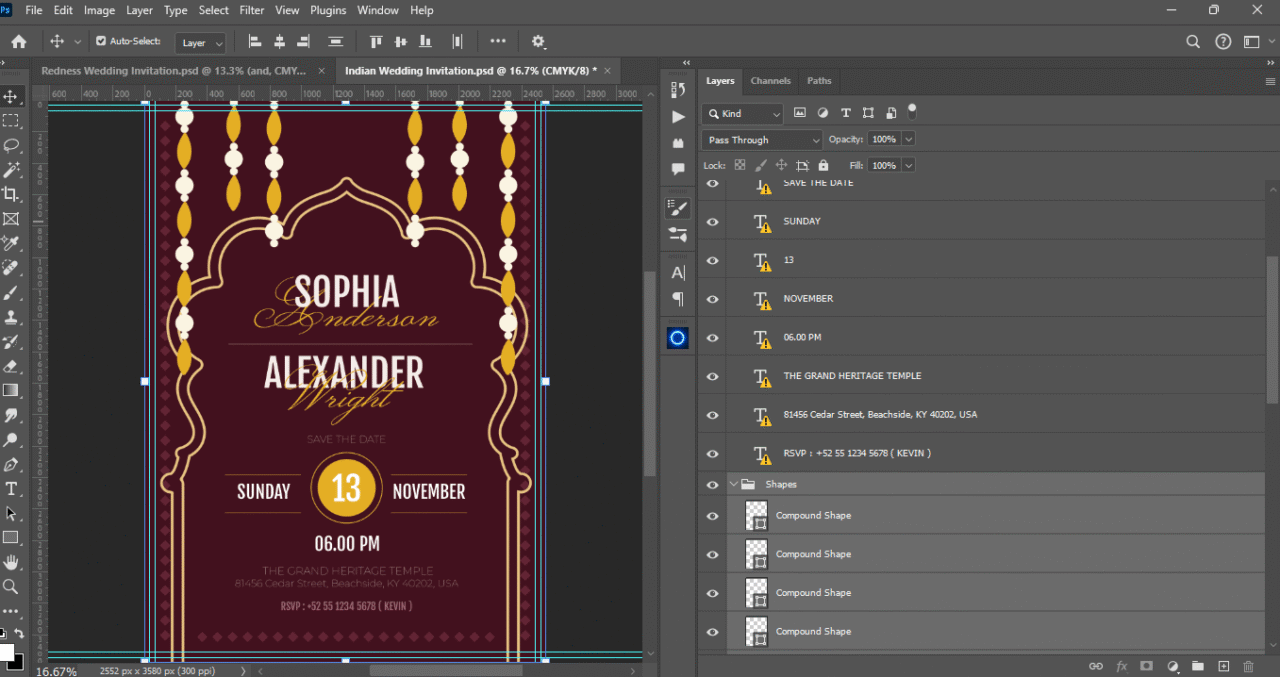Select THE GRAND HERITAGE TEMPLE layer
This screenshot has height=677, width=1280.
852,376
